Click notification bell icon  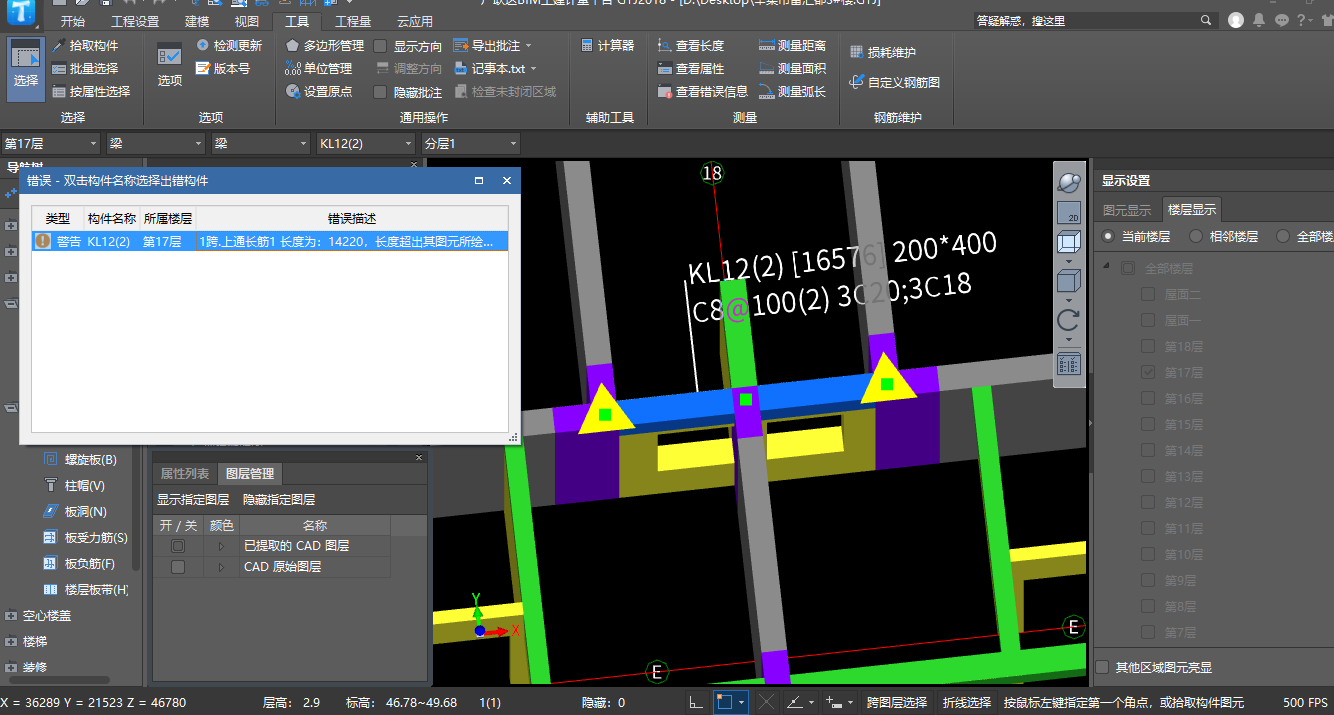click(x=1258, y=20)
